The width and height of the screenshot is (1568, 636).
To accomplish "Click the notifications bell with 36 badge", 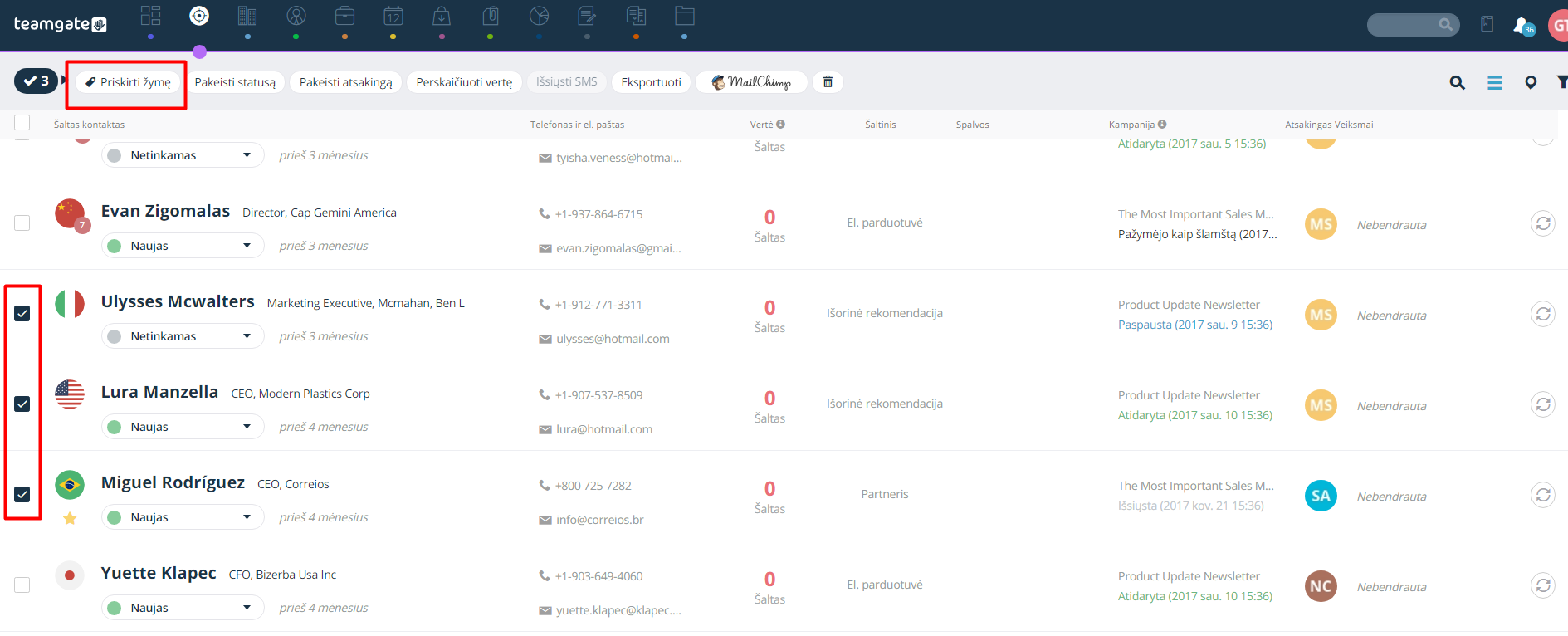I will click(x=1522, y=26).
